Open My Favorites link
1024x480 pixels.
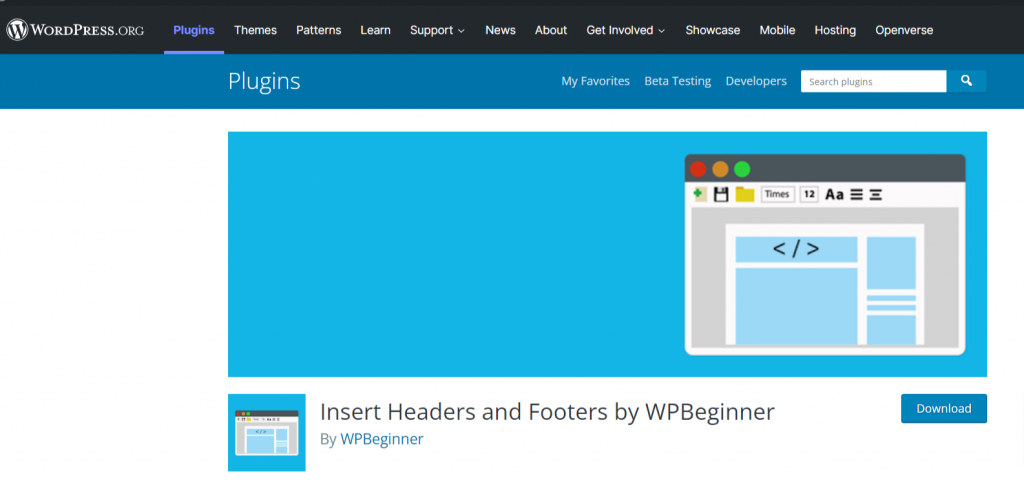596,81
